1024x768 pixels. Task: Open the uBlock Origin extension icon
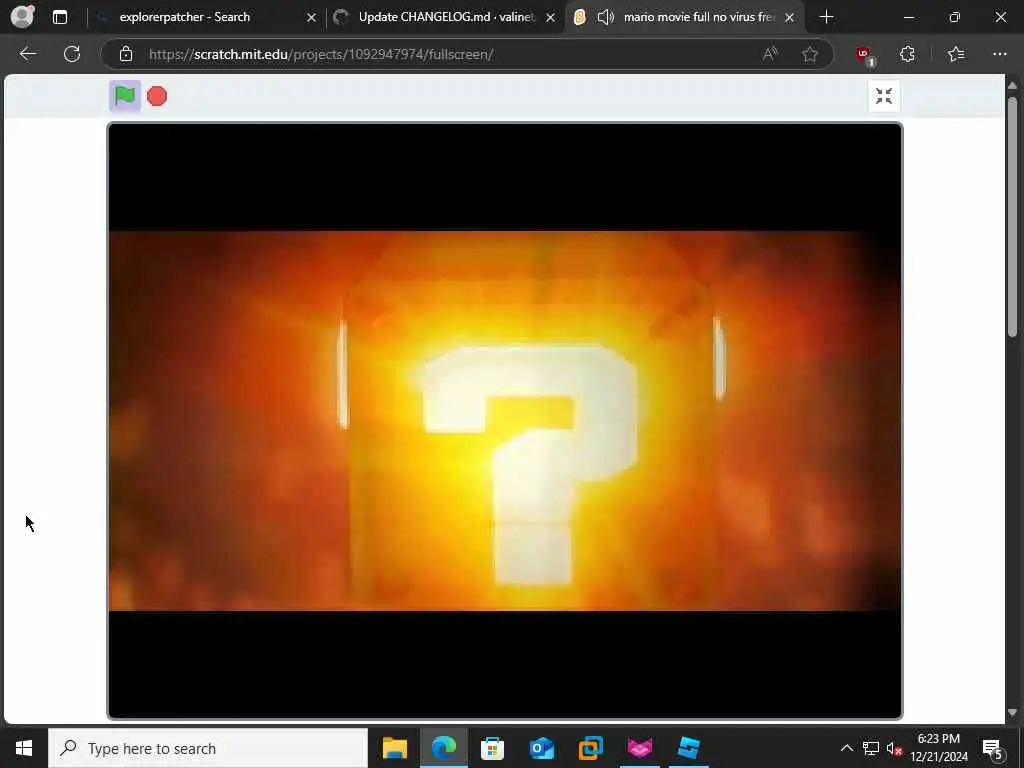click(865, 55)
